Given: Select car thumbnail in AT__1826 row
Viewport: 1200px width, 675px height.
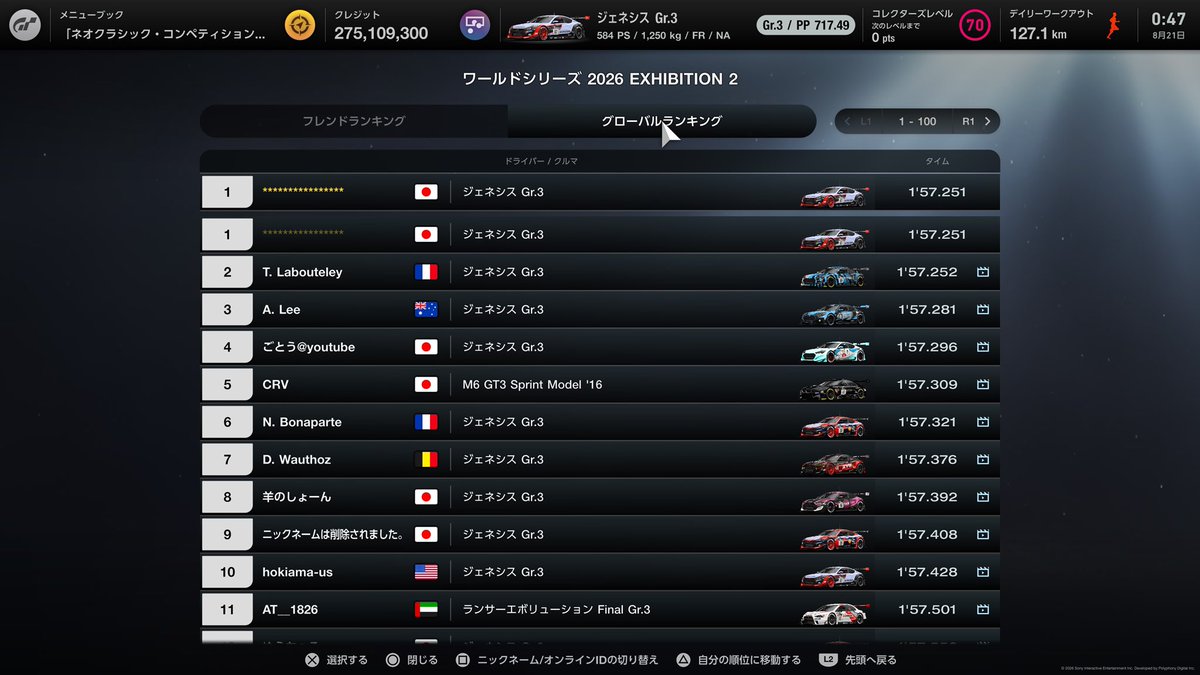Looking at the screenshot, I should 832,611.
